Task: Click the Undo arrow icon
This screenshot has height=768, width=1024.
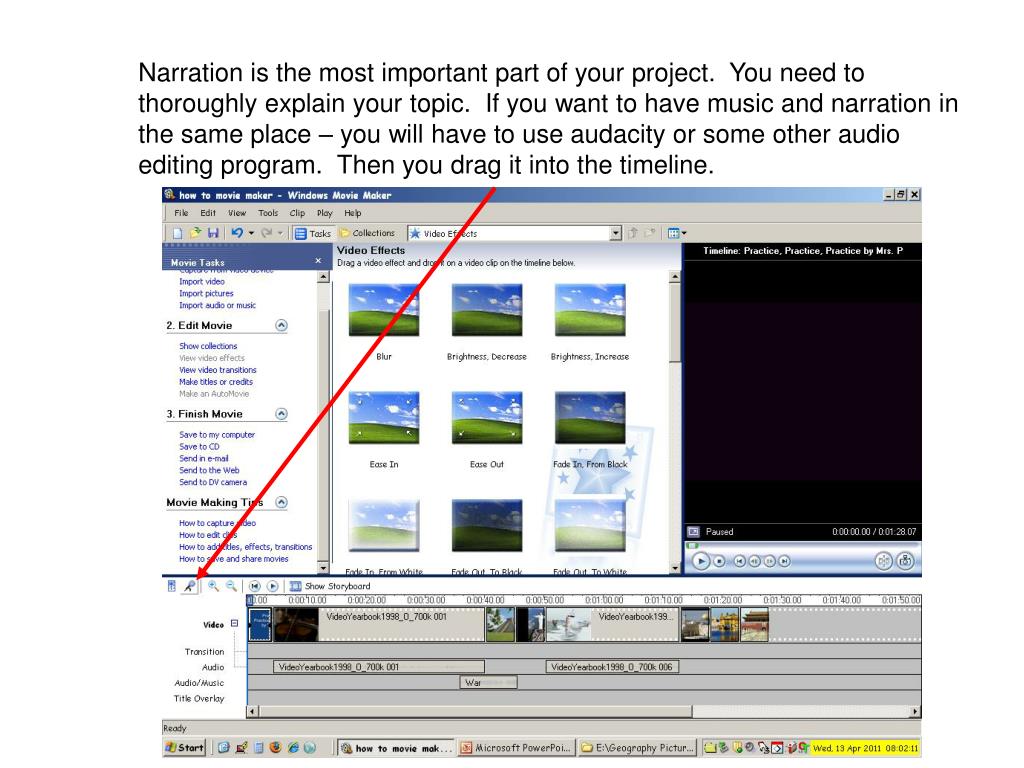Action: [x=236, y=233]
